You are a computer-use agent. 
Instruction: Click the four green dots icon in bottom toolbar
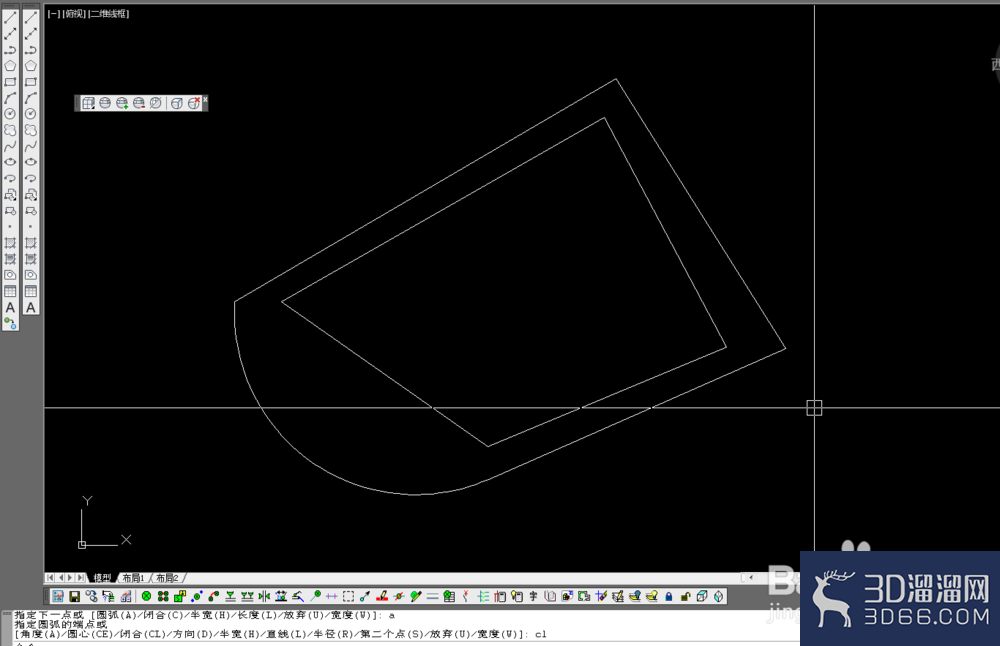(x=163, y=596)
